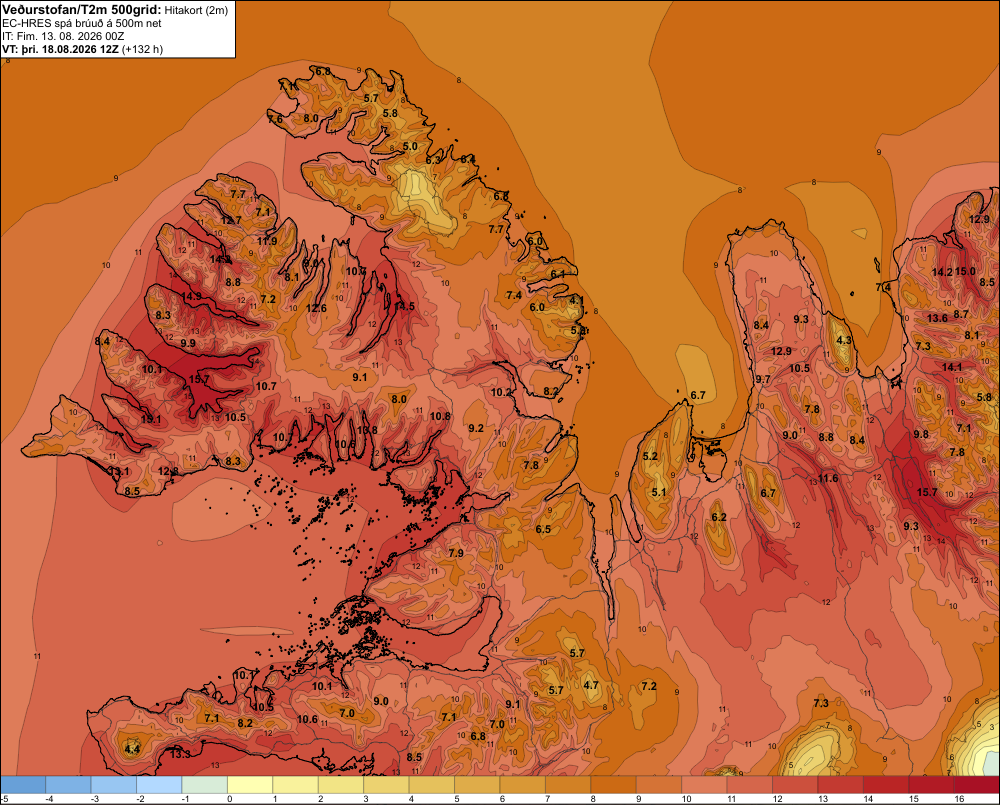Select the '7.6' temperature value
The image size is (1000, 805).
coord(275,119)
